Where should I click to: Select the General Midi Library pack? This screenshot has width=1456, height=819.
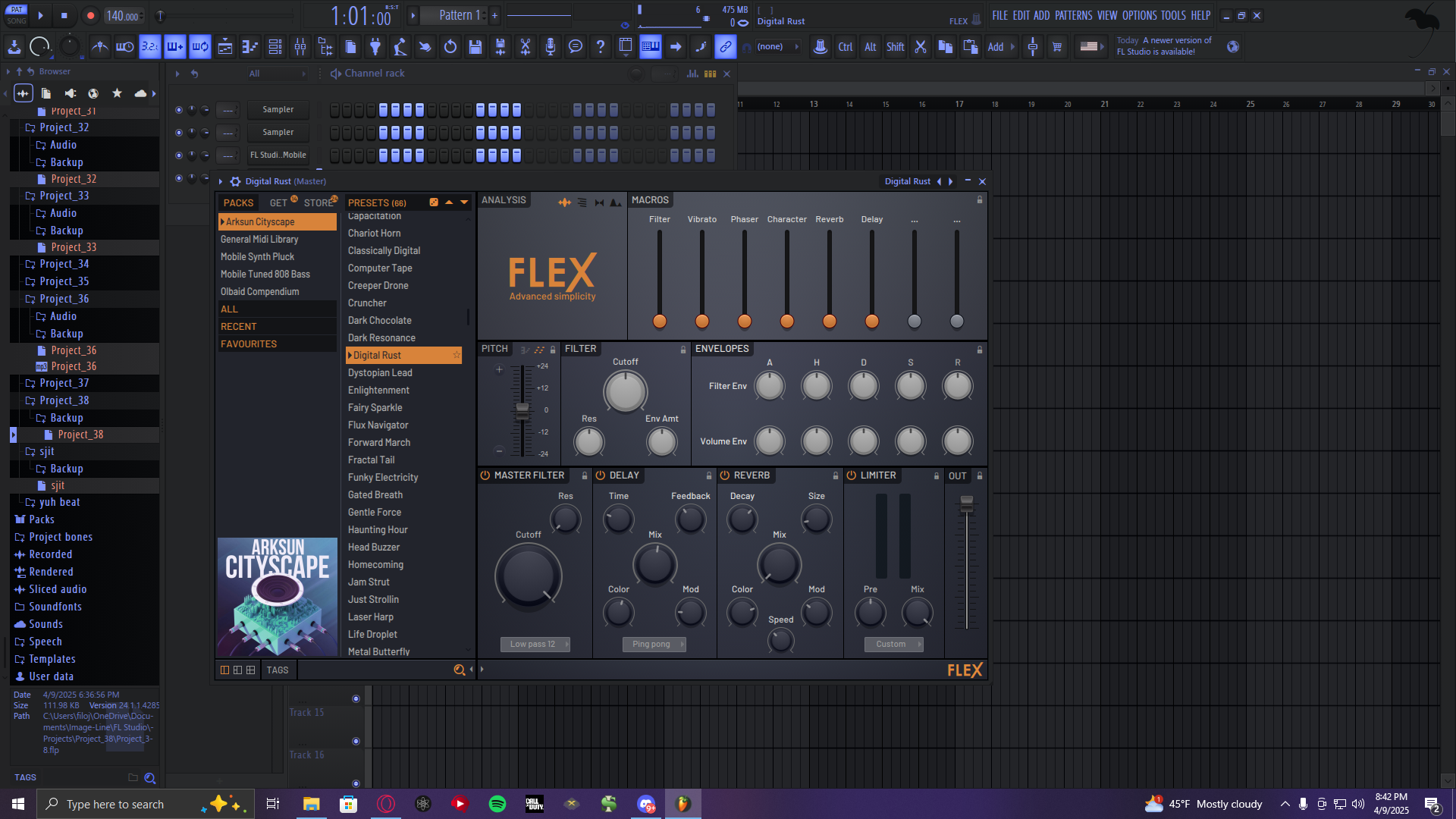259,240
